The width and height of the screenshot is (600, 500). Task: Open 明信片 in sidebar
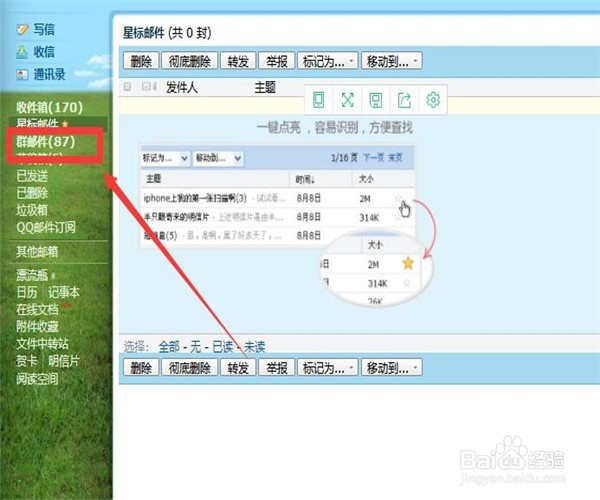[x=64, y=361]
